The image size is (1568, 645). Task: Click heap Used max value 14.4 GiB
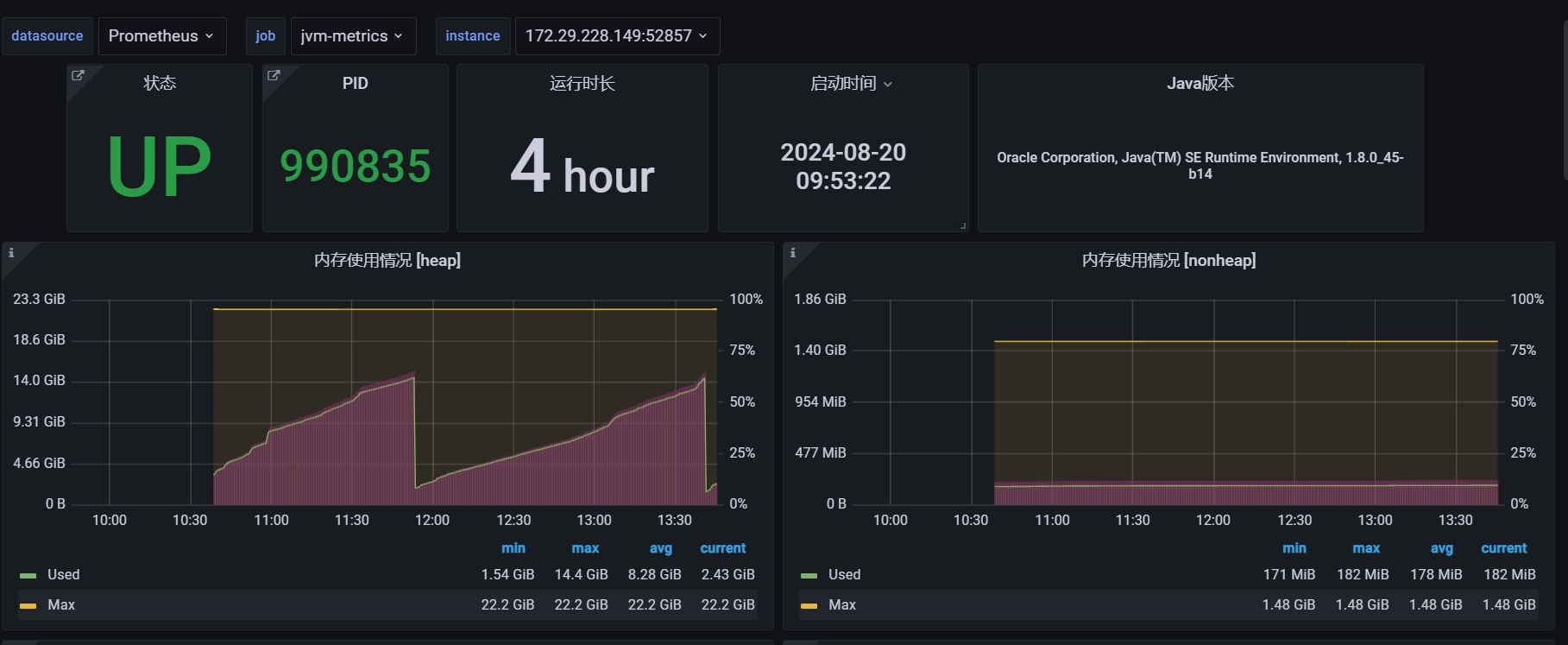click(582, 575)
